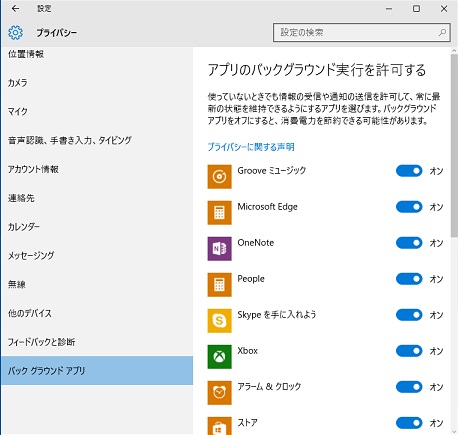
Task: Select バック グラウンド アプリ in sidebar
Action: [x=97, y=370]
